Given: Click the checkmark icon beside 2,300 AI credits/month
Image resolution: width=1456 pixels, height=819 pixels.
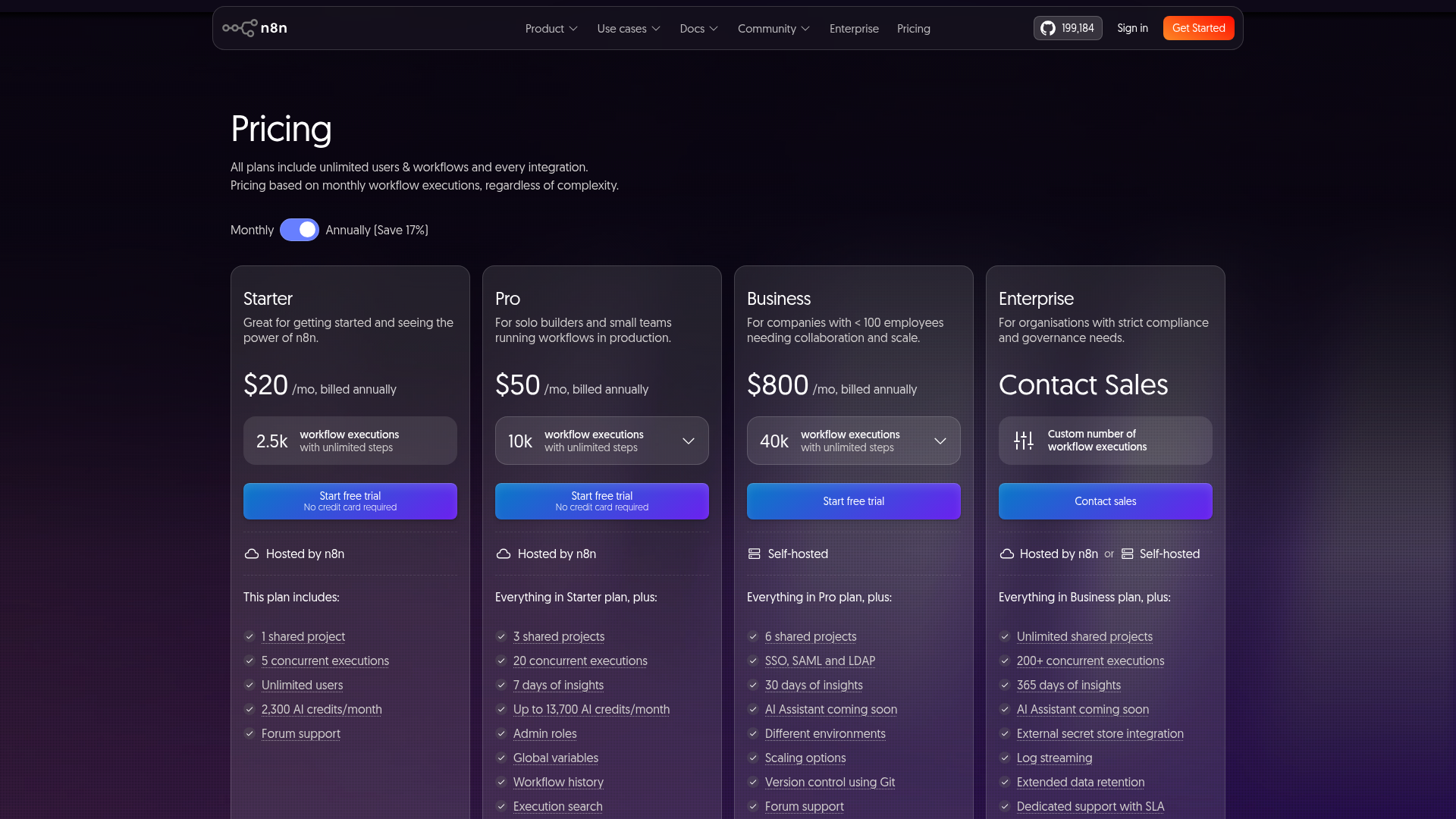Looking at the screenshot, I should point(249,709).
